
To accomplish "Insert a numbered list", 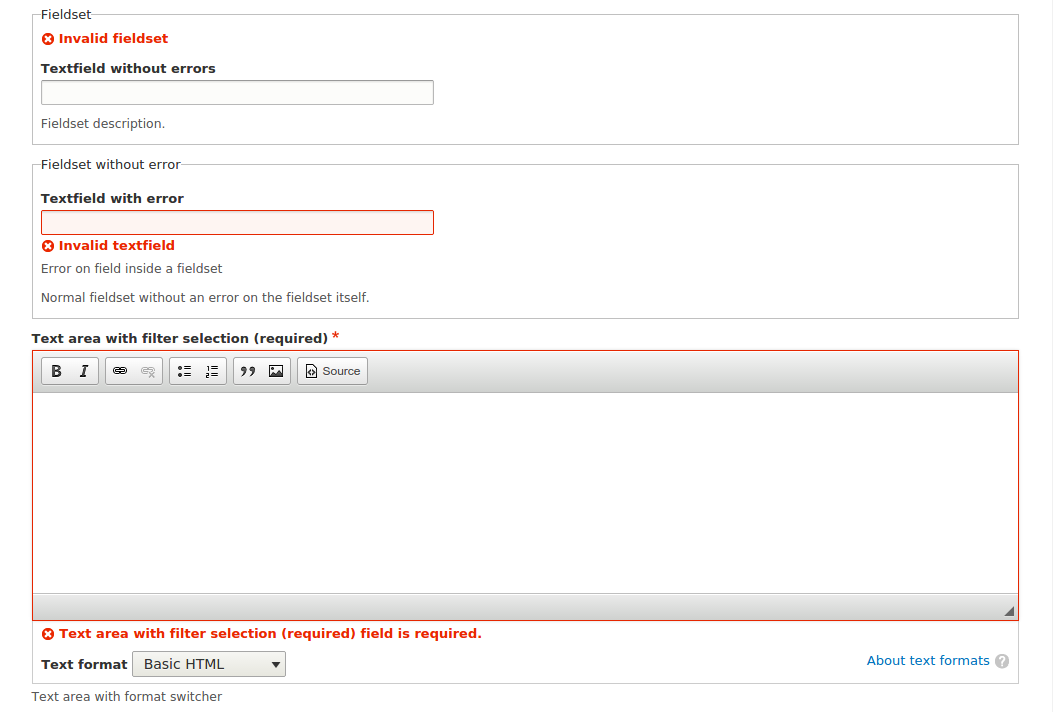I will pos(211,370).
